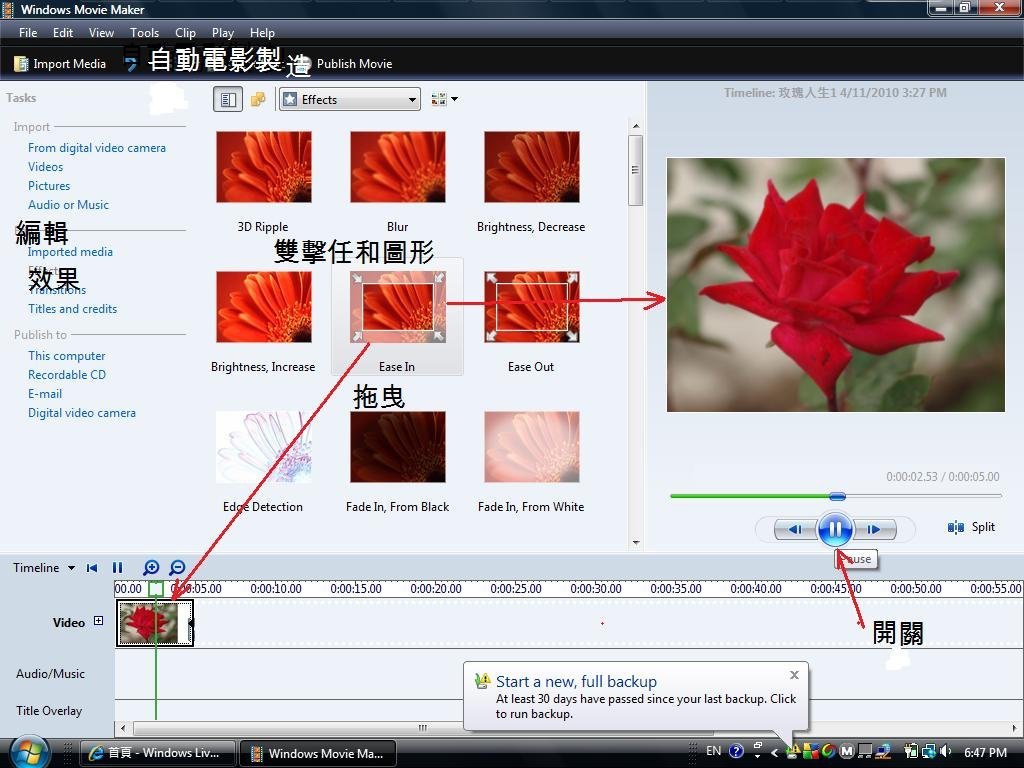Click the help question mark tray icon
Viewport: 1024px width, 768px height.
tap(736, 751)
